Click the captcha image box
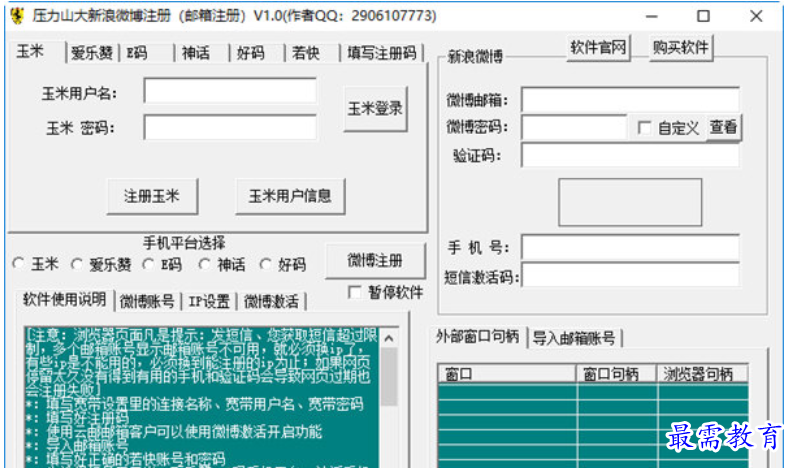The width and height of the screenshot is (790, 468). click(x=630, y=202)
